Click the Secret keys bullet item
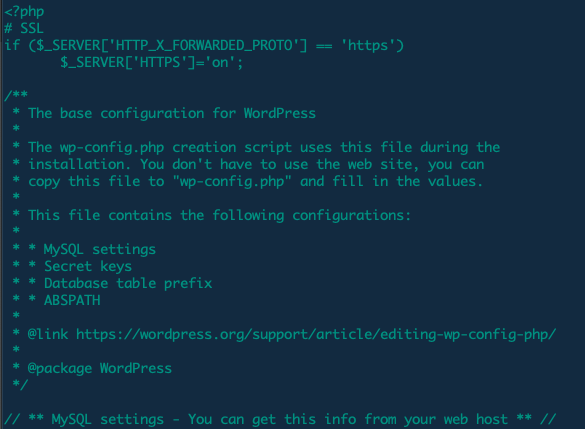 (x=88, y=267)
